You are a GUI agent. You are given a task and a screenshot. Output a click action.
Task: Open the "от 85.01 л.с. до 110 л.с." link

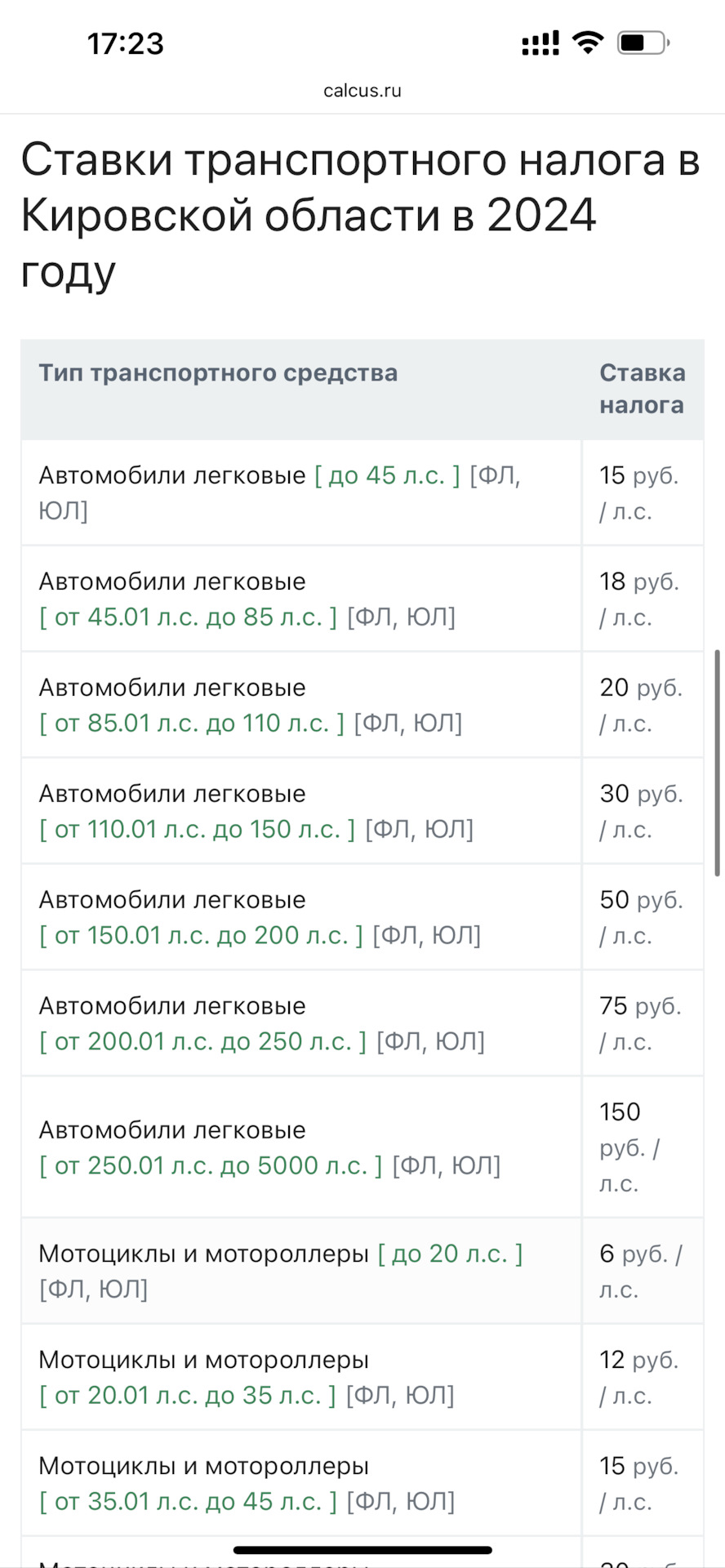pyautogui.click(x=192, y=724)
